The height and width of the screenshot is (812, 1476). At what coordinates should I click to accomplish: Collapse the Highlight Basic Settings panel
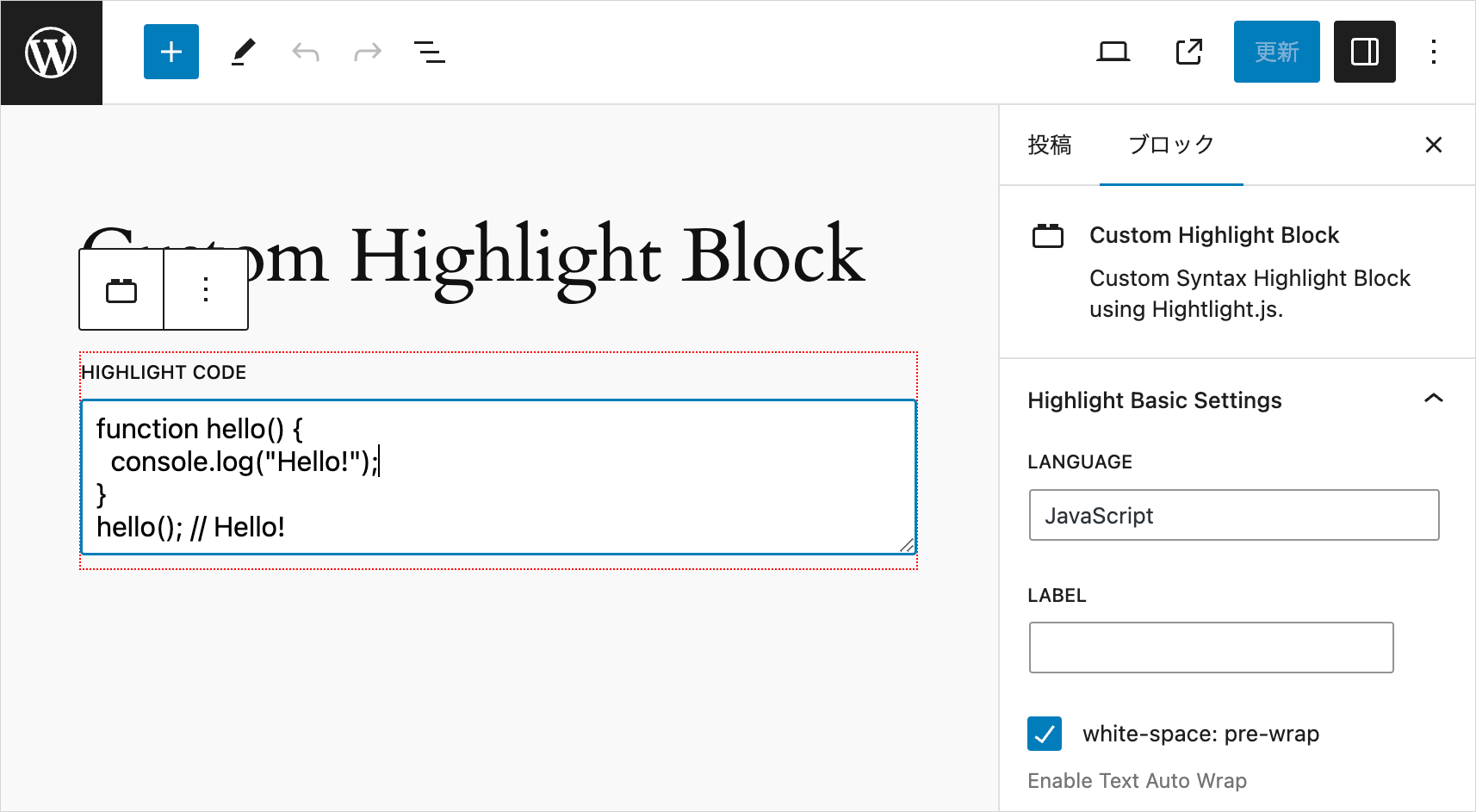point(1433,400)
